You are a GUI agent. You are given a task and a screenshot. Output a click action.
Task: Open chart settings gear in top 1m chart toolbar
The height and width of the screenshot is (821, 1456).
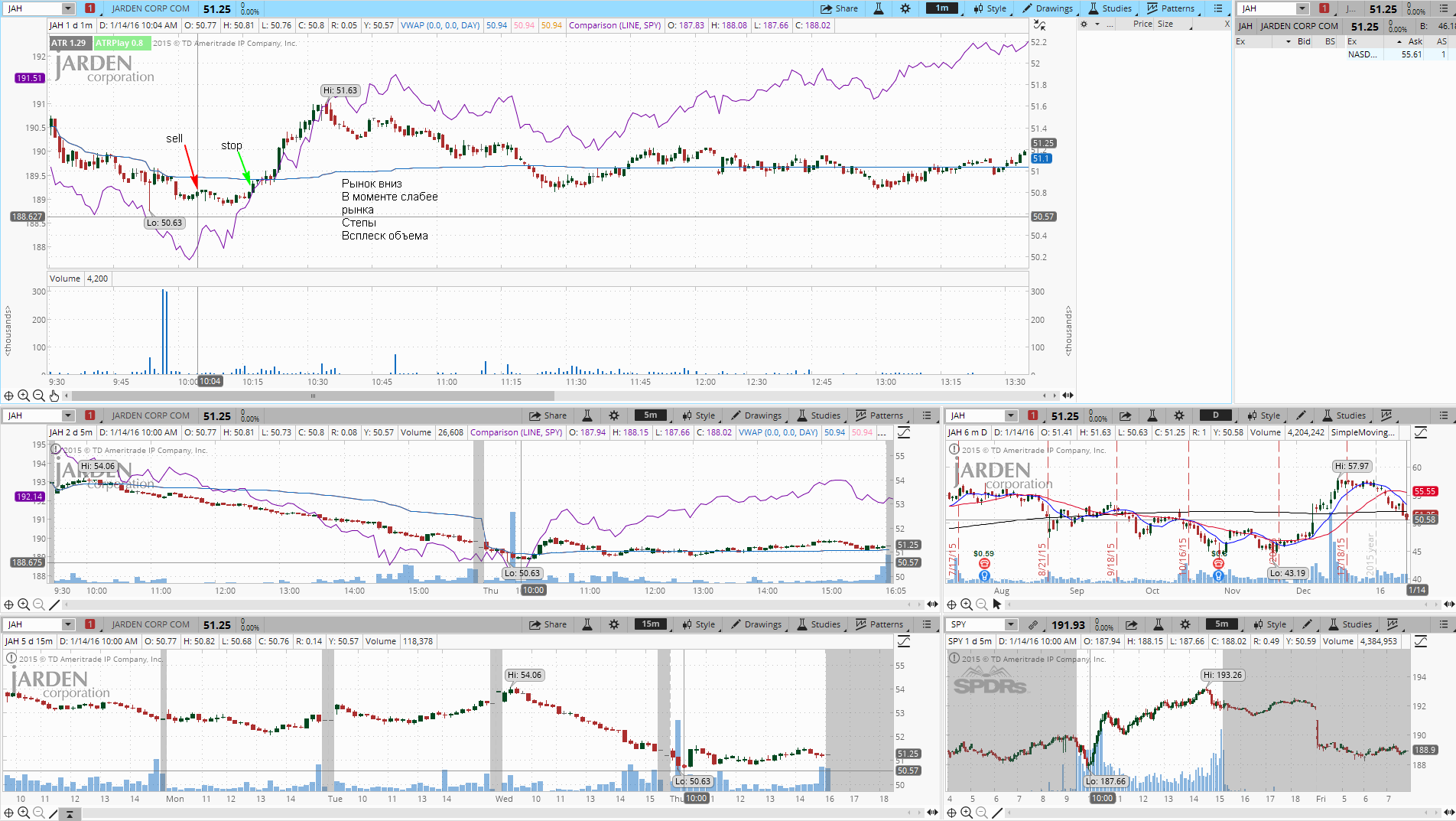coord(905,8)
